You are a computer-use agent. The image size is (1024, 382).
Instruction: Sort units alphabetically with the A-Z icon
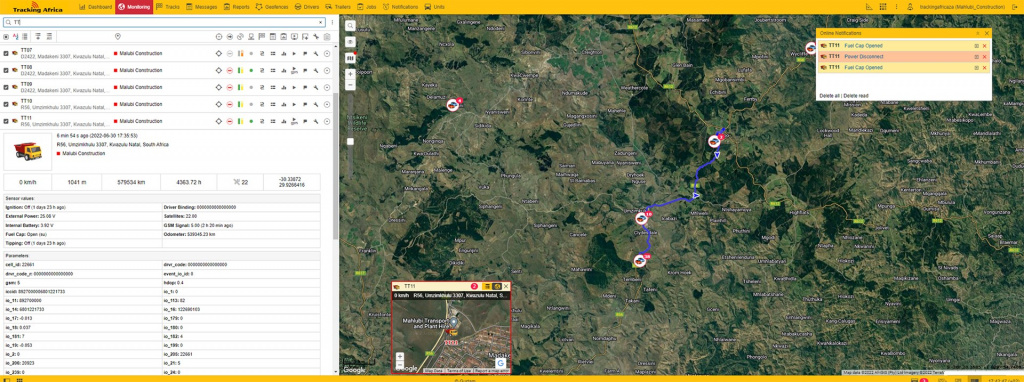16,37
